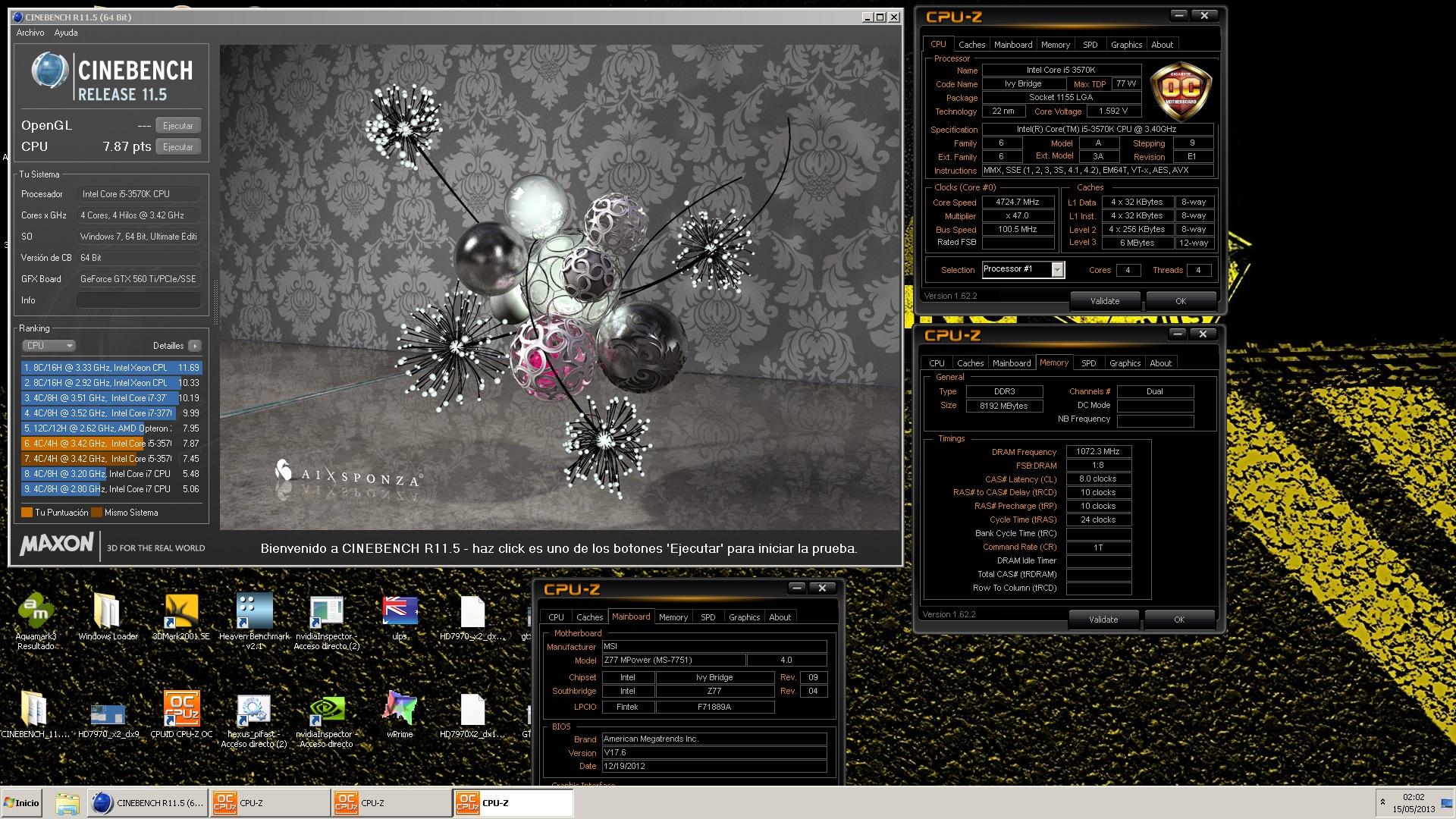Open Graphics tab in CPU-Z CPU window
This screenshot has height=819, width=1456.
click(x=1126, y=45)
